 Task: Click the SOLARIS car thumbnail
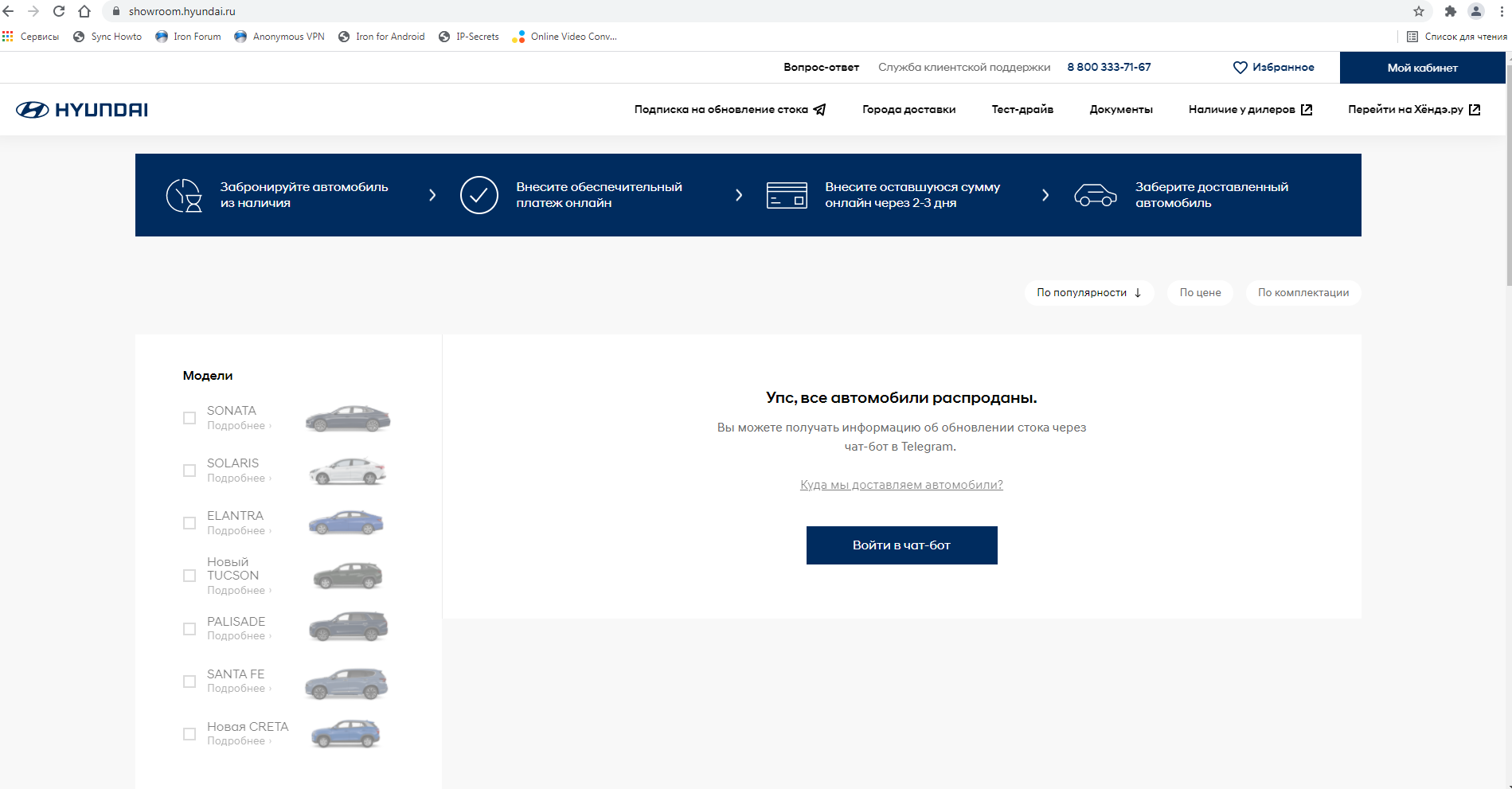347,471
